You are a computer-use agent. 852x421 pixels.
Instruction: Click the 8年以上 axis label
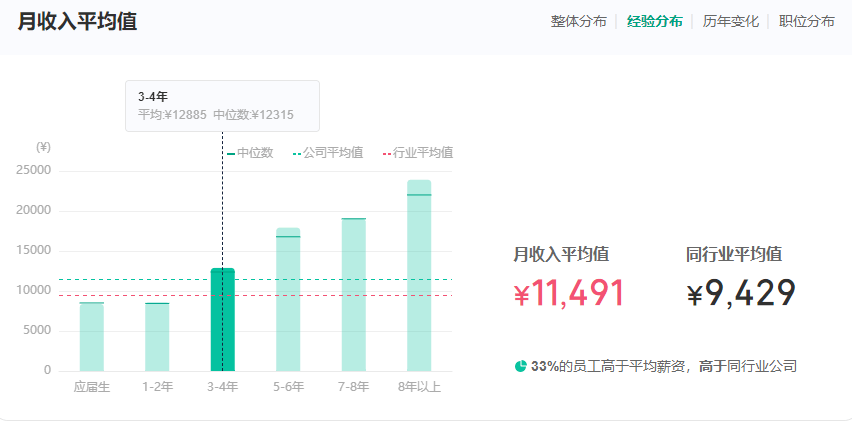coord(419,386)
